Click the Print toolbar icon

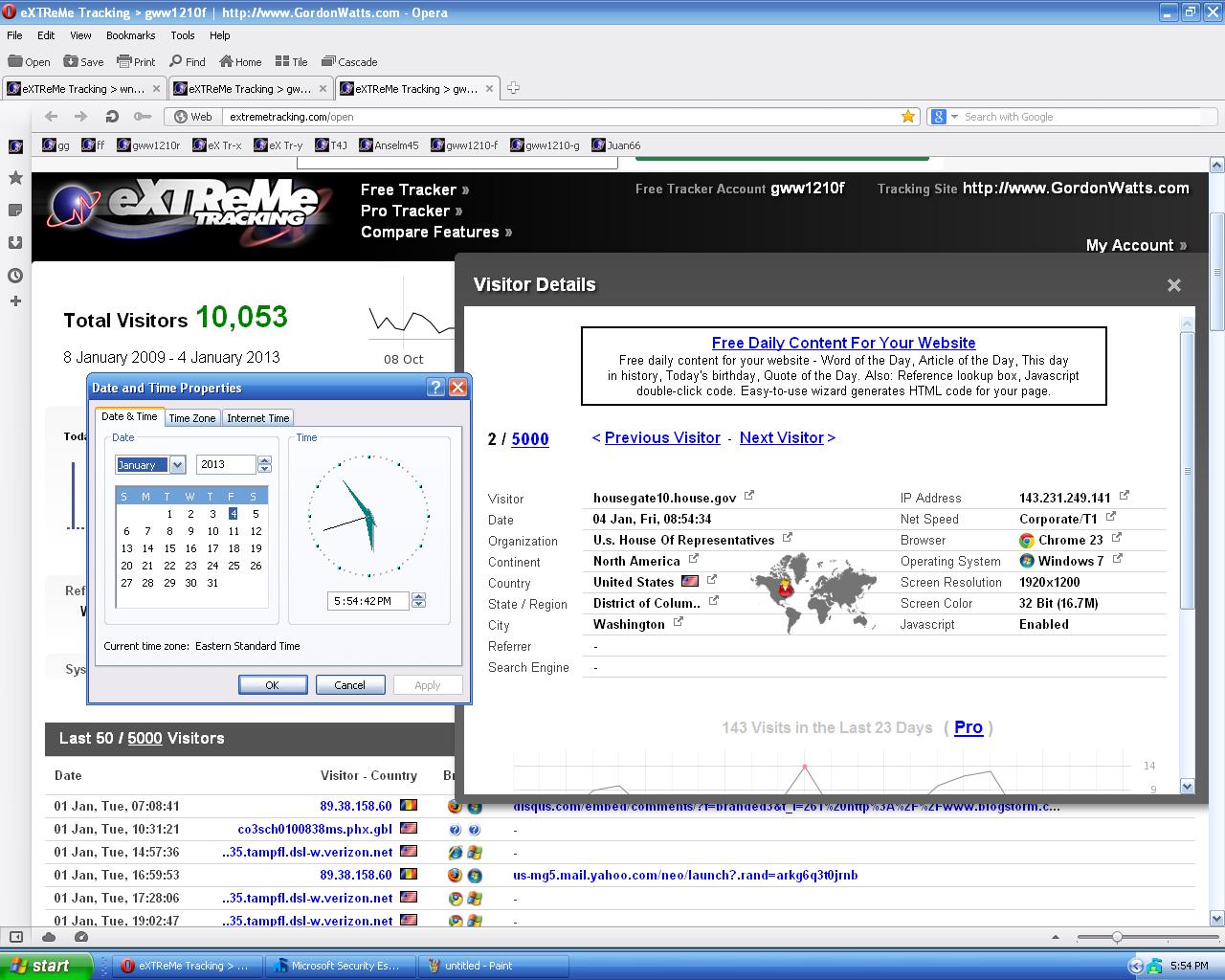pos(136,61)
